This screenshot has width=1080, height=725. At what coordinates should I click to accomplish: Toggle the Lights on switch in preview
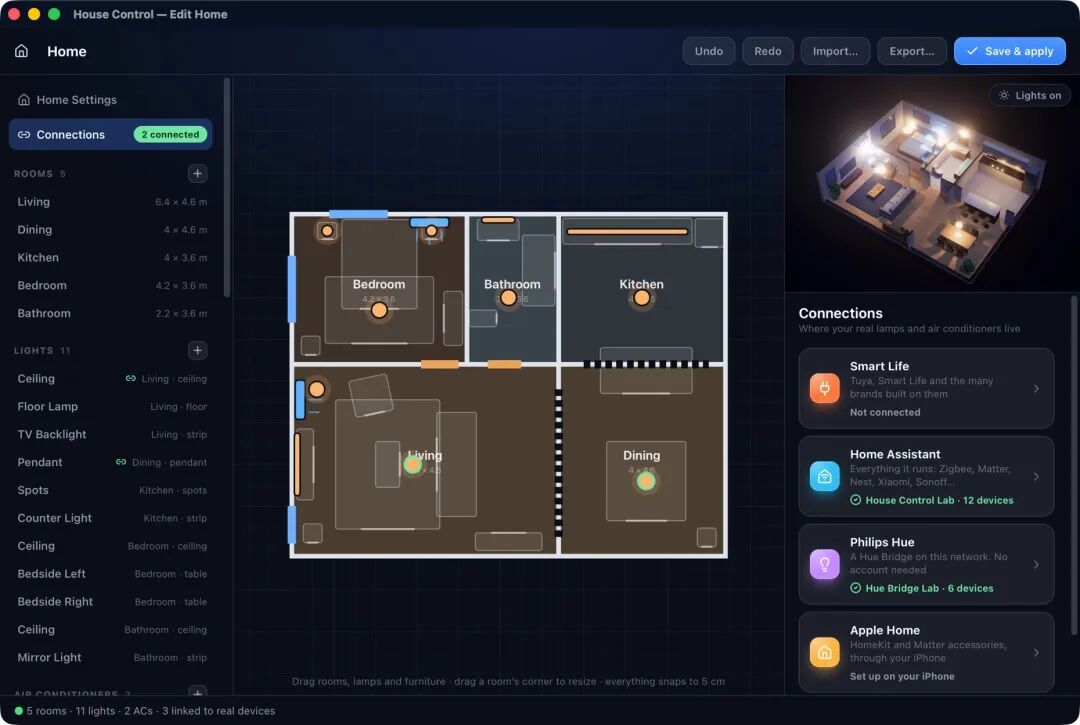pyautogui.click(x=1030, y=95)
